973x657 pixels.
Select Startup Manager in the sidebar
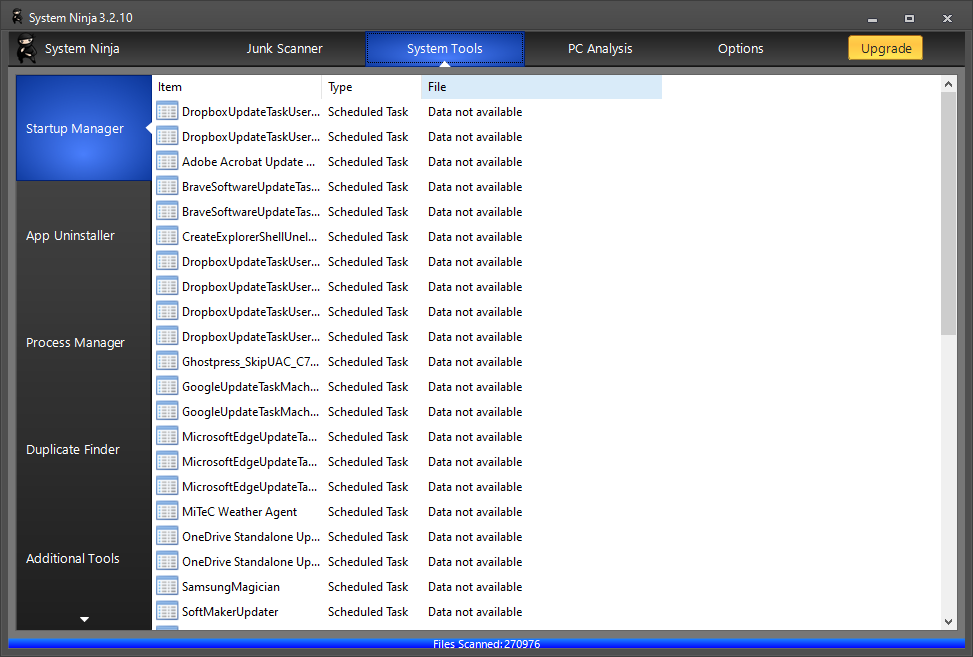[x=84, y=128]
